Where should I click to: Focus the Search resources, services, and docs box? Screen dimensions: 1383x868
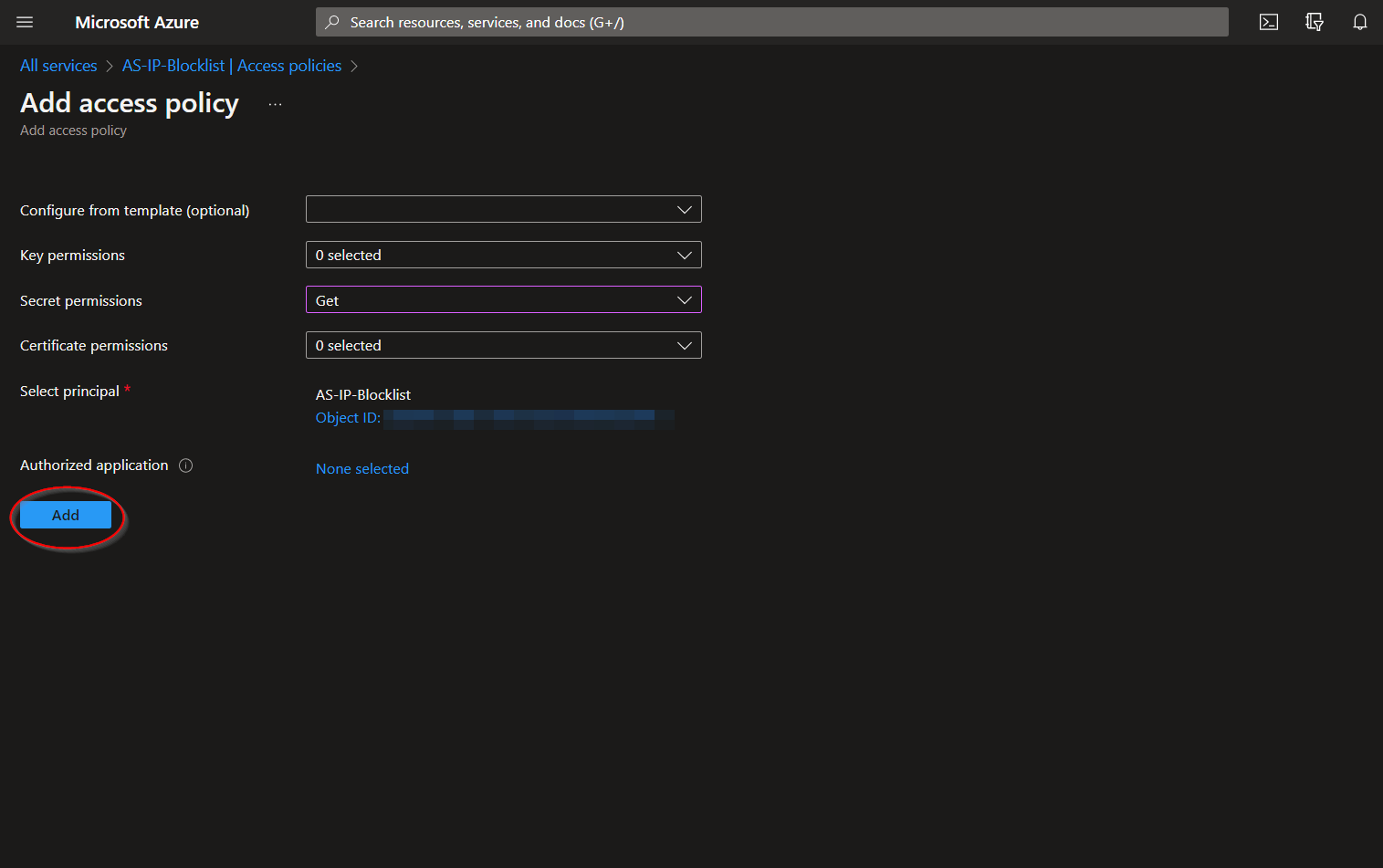point(772,22)
